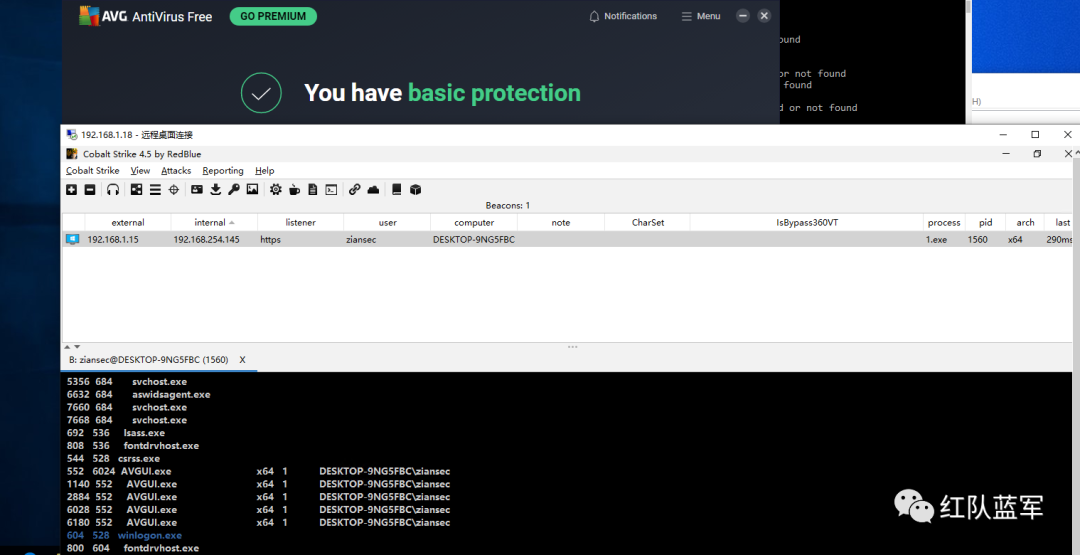Click the lsass.exe line in console
Viewport: 1080px width, 555px height.
click(x=116, y=432)
